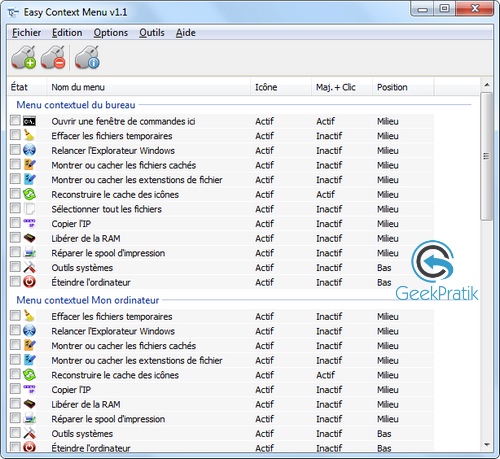
Task: Open the Fichier menu
Action: click(26, 33)
